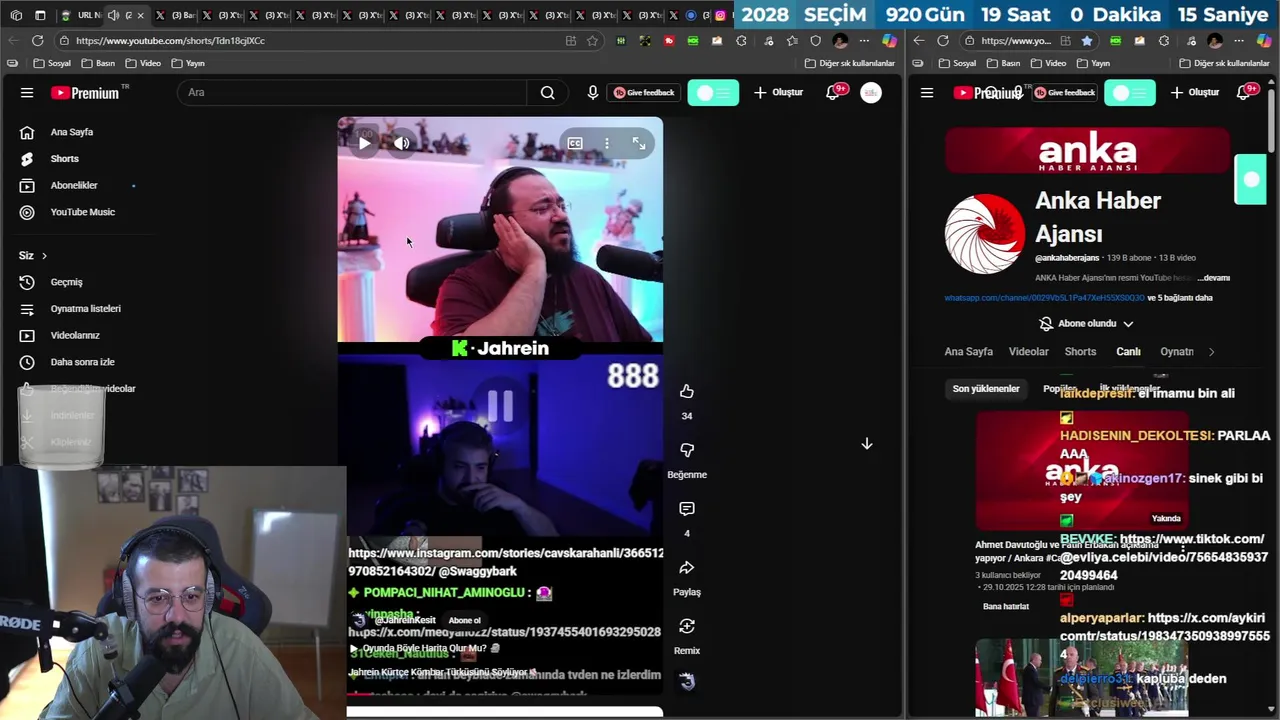The height and width of the screenshot is (720, 1280).
Task: Toggle teal switch in Anka channel window header
Action: tap(1130, 93)
